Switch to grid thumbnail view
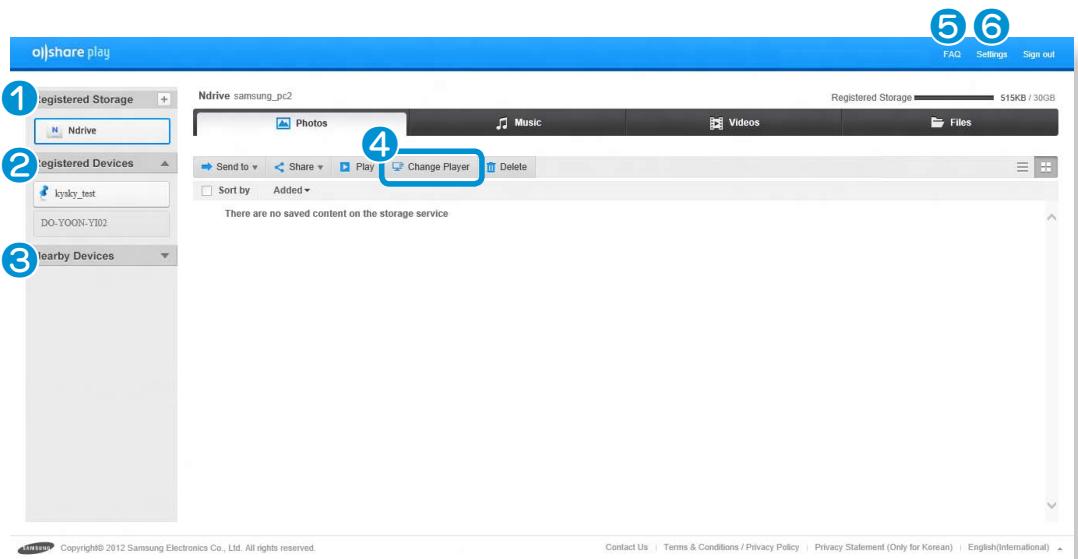The width and height of the screenshot is (1078, 559). [1046, 167]
